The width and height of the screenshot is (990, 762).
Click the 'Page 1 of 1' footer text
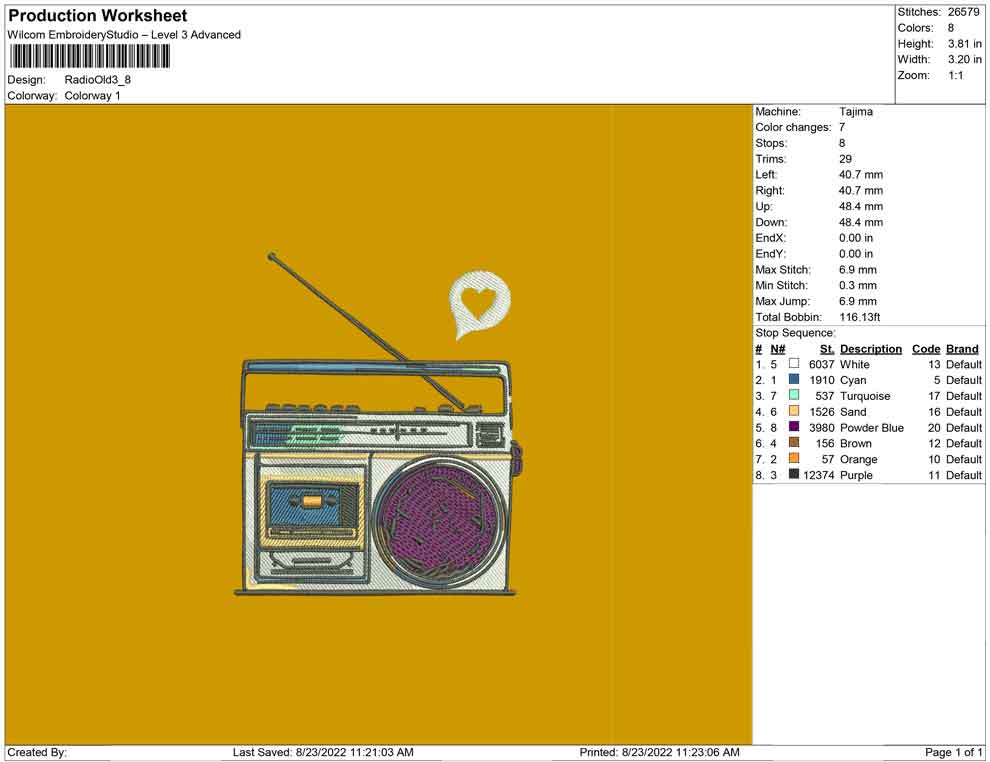click(x=953, y=752)
